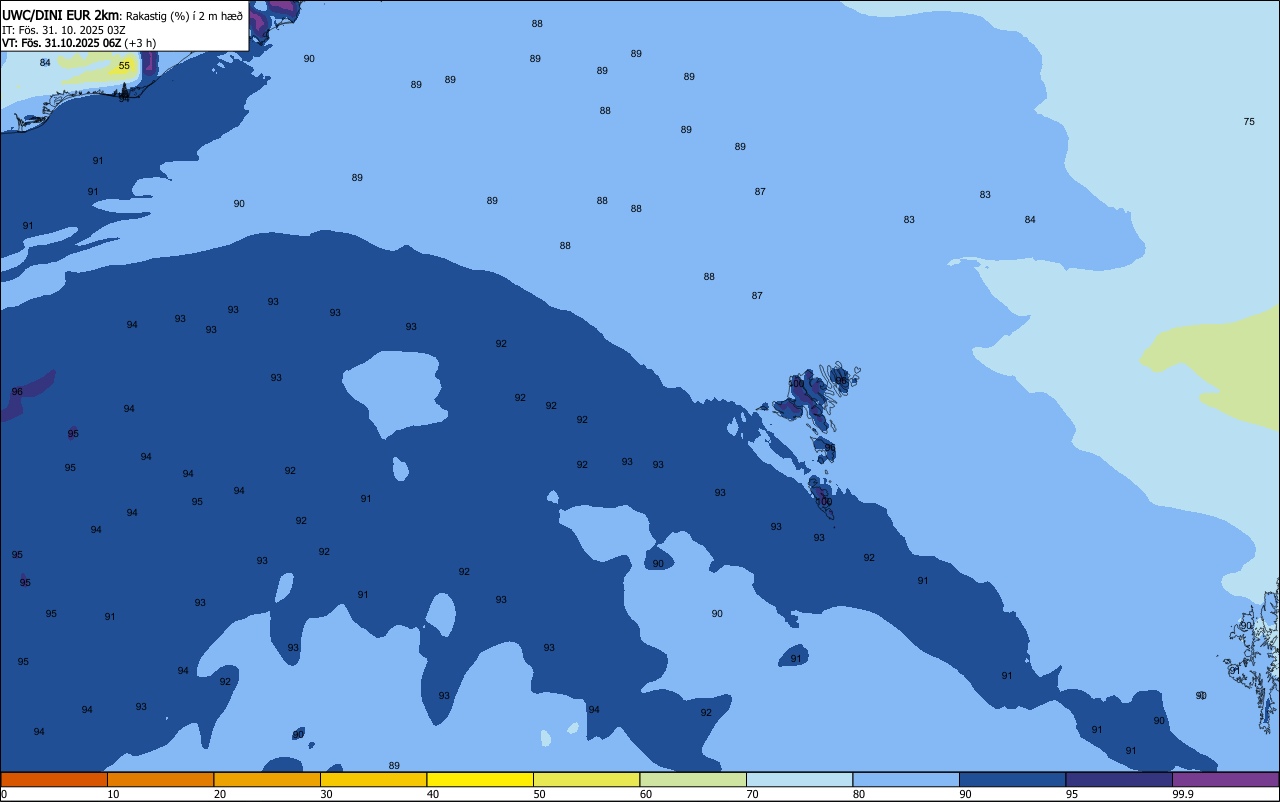Click the 60–70 pale green legend segment
This screenshot has height=802, width=1280.
693,779
